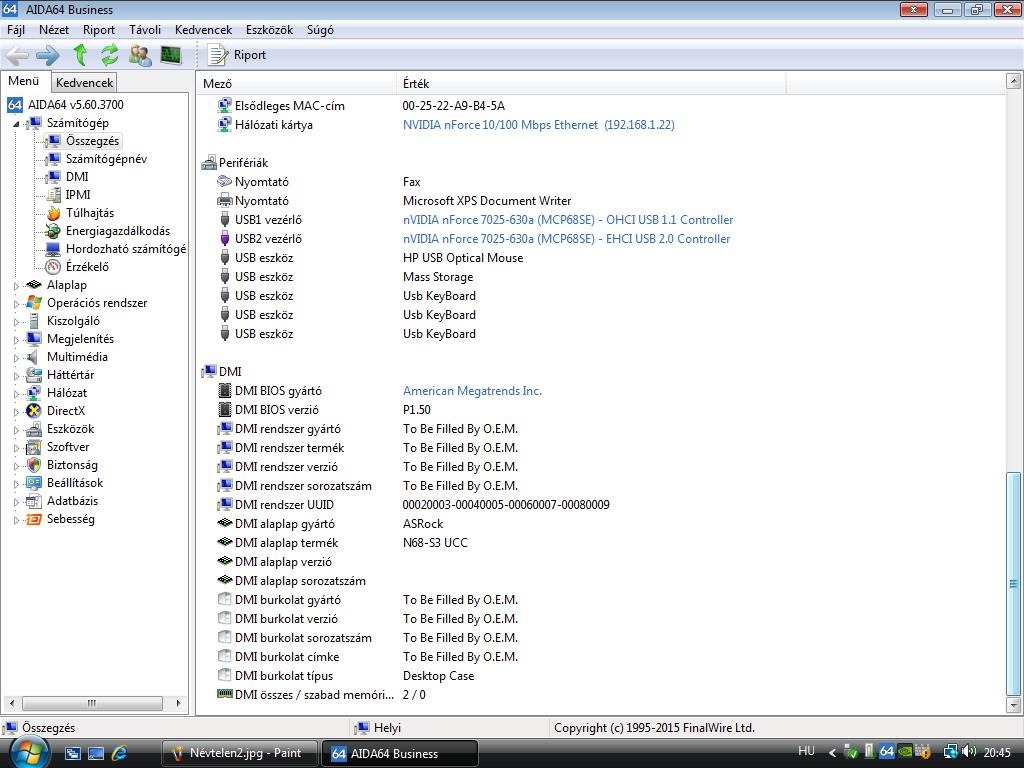Open the system monitor graph icon

pos(170,55)
